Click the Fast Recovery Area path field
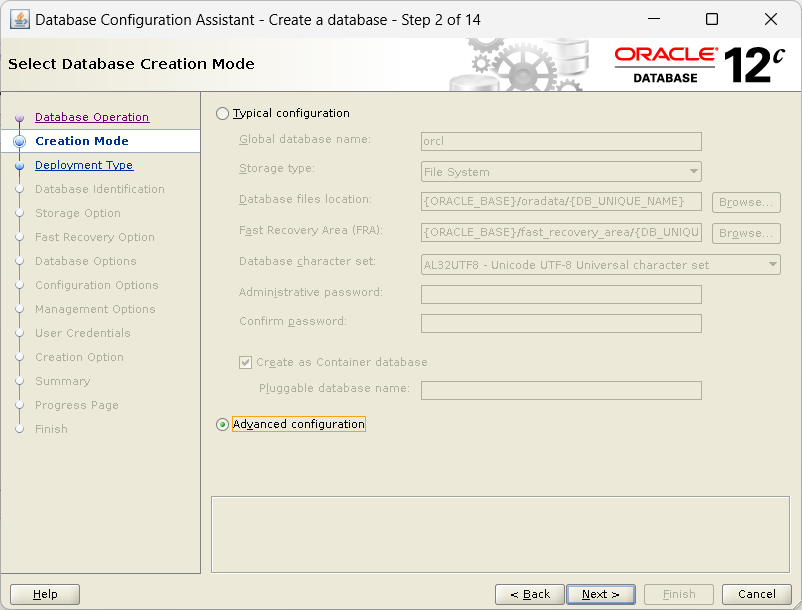 click(561, 232)
